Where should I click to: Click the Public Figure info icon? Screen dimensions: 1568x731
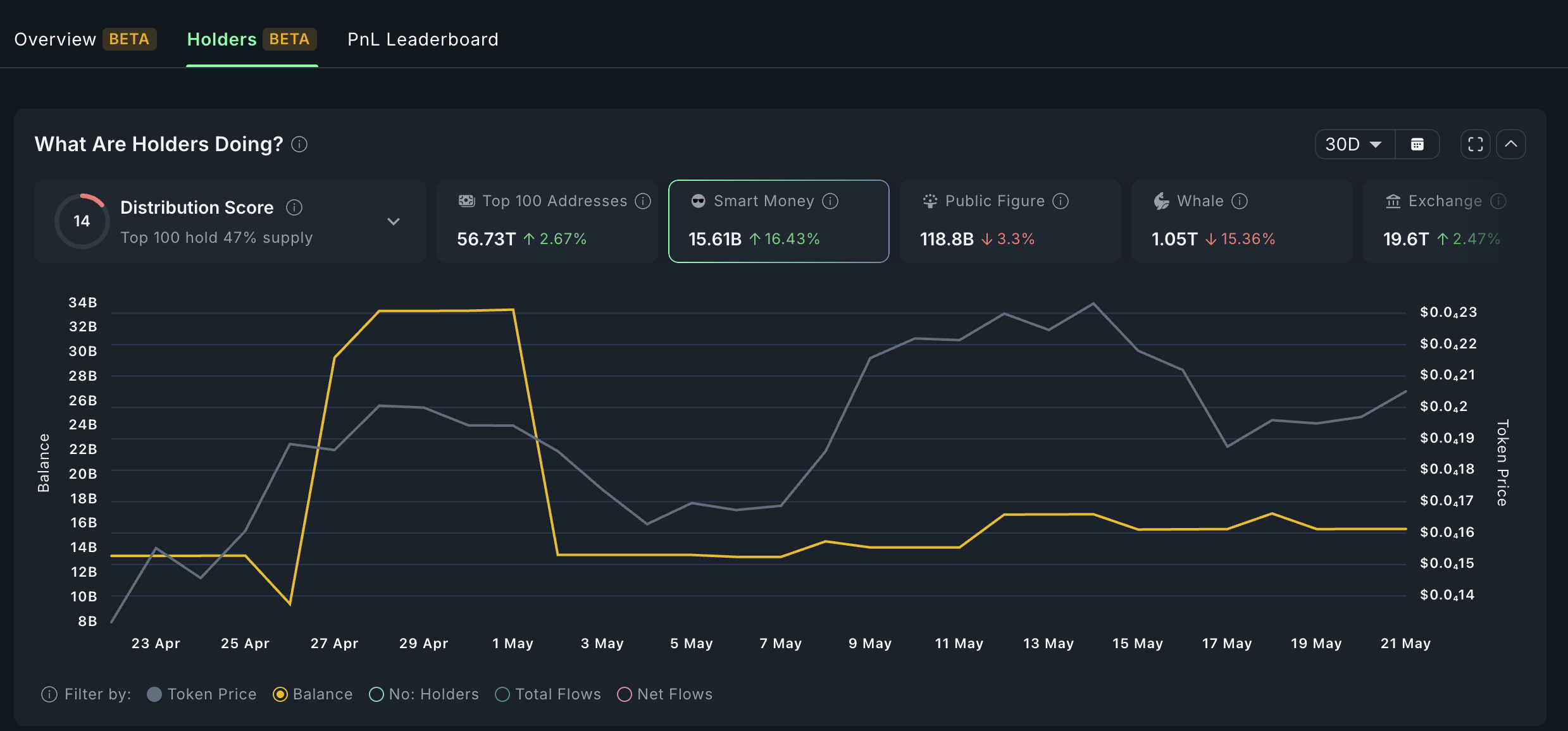[x=1060, y=200]
